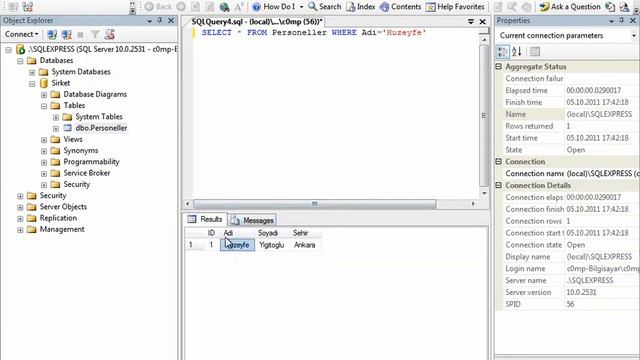640x360 pixels.
Task: Click the query editor vertical scroll up arrow
Action: click(x=484, y=40)
